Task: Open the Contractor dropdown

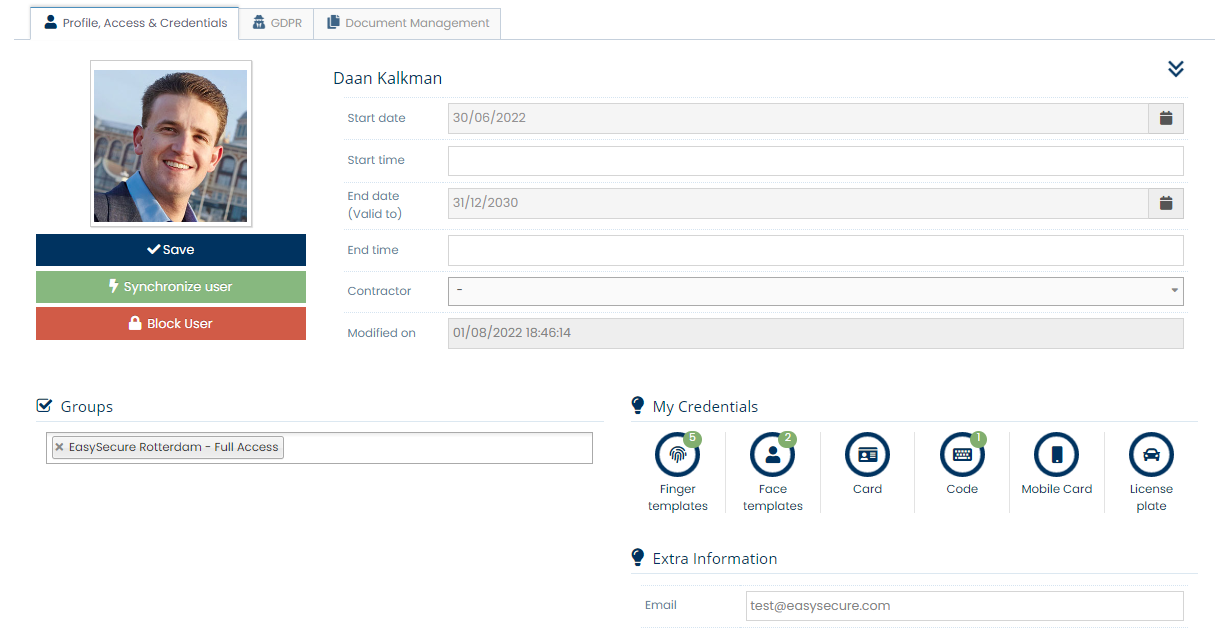Action: click(x=816, y=291)
